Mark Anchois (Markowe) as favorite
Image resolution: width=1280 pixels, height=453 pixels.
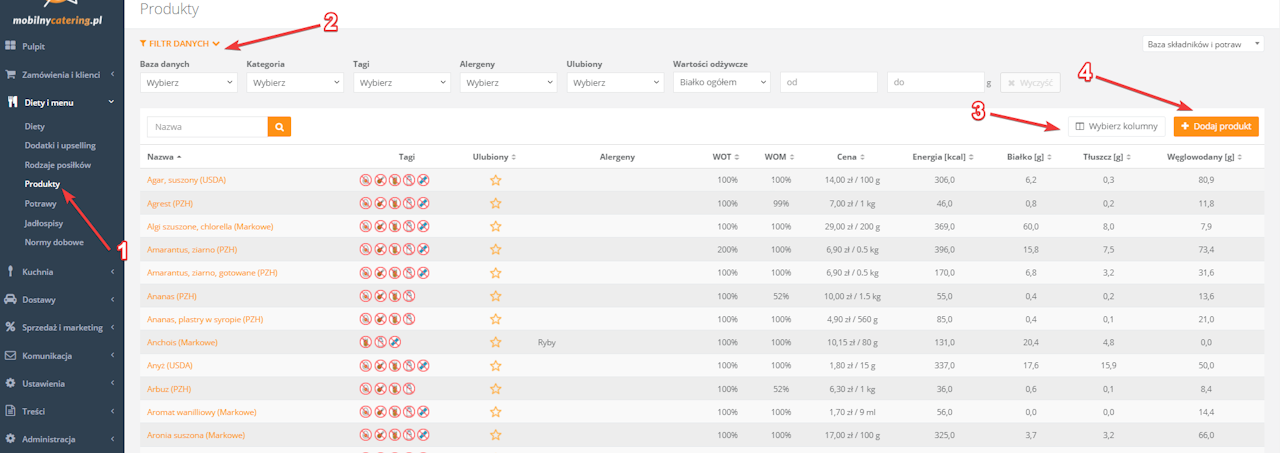(495, 342)
